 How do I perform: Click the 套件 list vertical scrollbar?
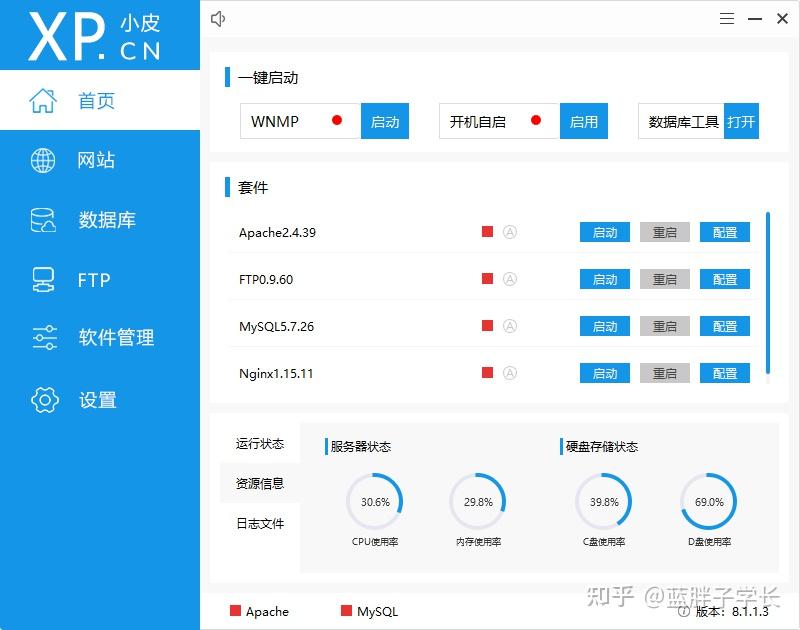768,293
